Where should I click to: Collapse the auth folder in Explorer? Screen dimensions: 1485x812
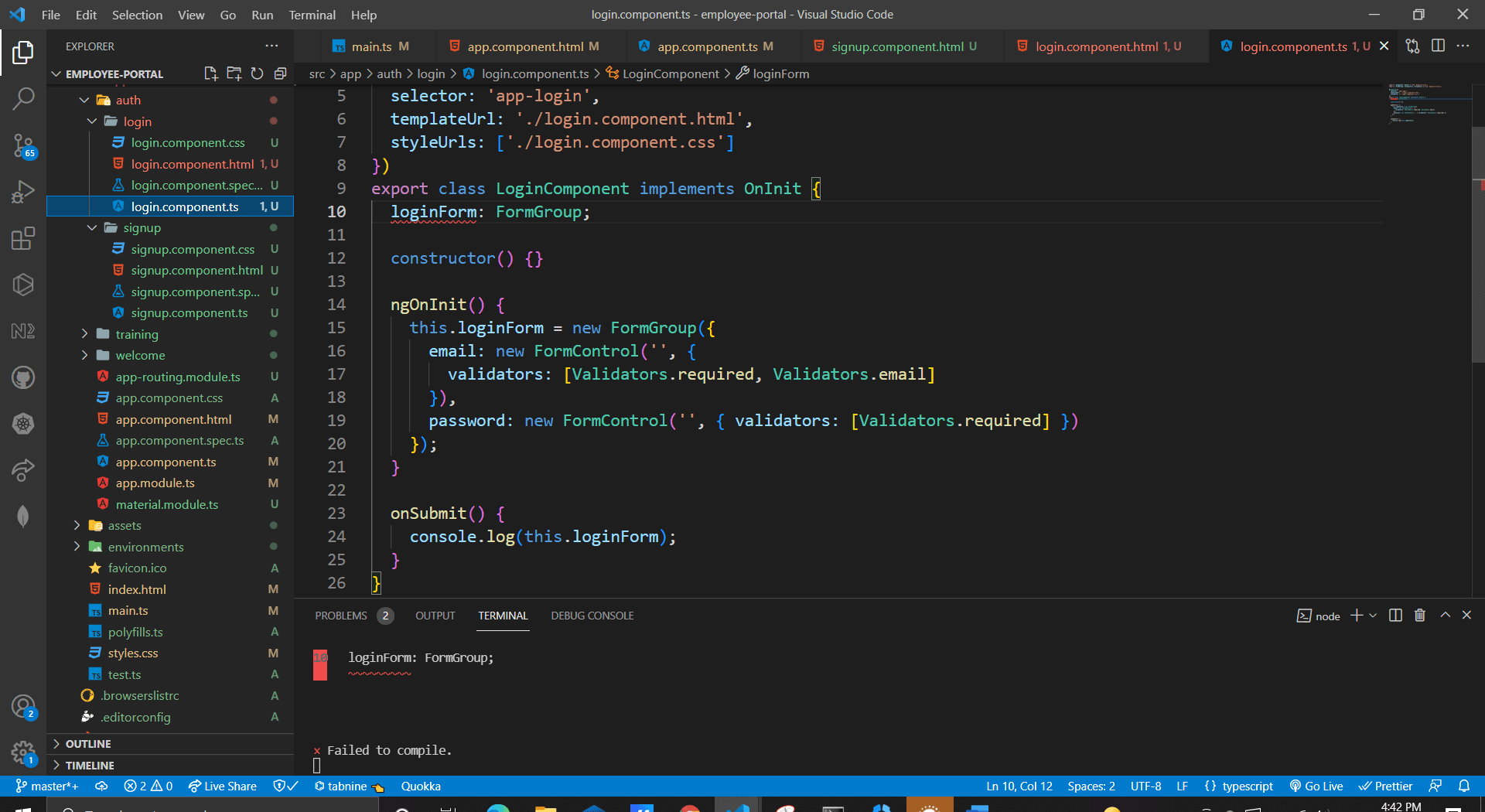pyautogui.click(x=84, y=100)
